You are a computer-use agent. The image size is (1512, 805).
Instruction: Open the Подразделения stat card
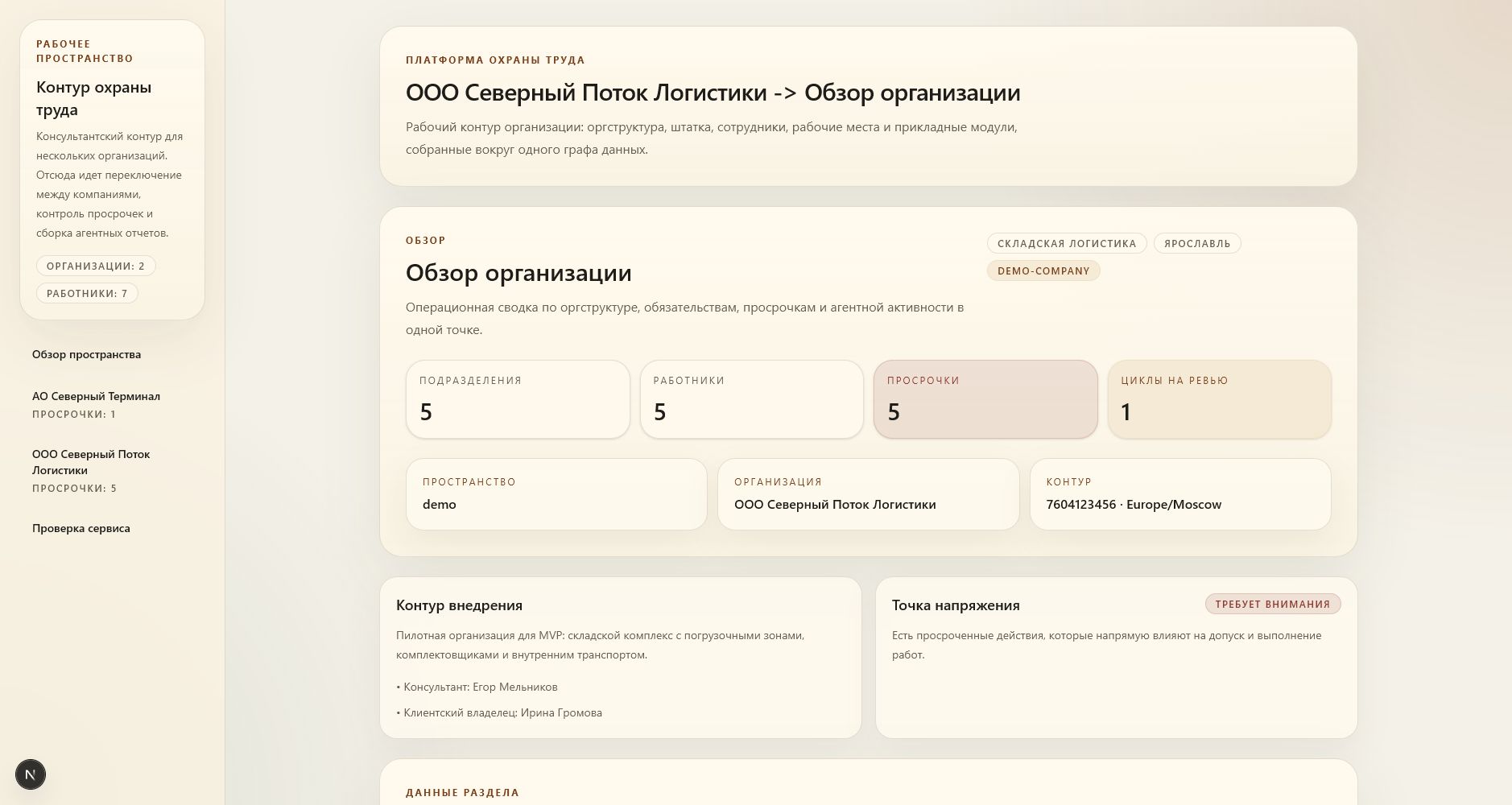tap(518, 399)
